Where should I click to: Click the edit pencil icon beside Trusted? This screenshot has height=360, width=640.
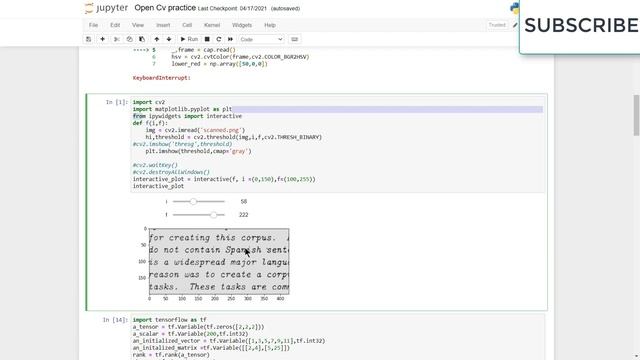coord(515,25)
